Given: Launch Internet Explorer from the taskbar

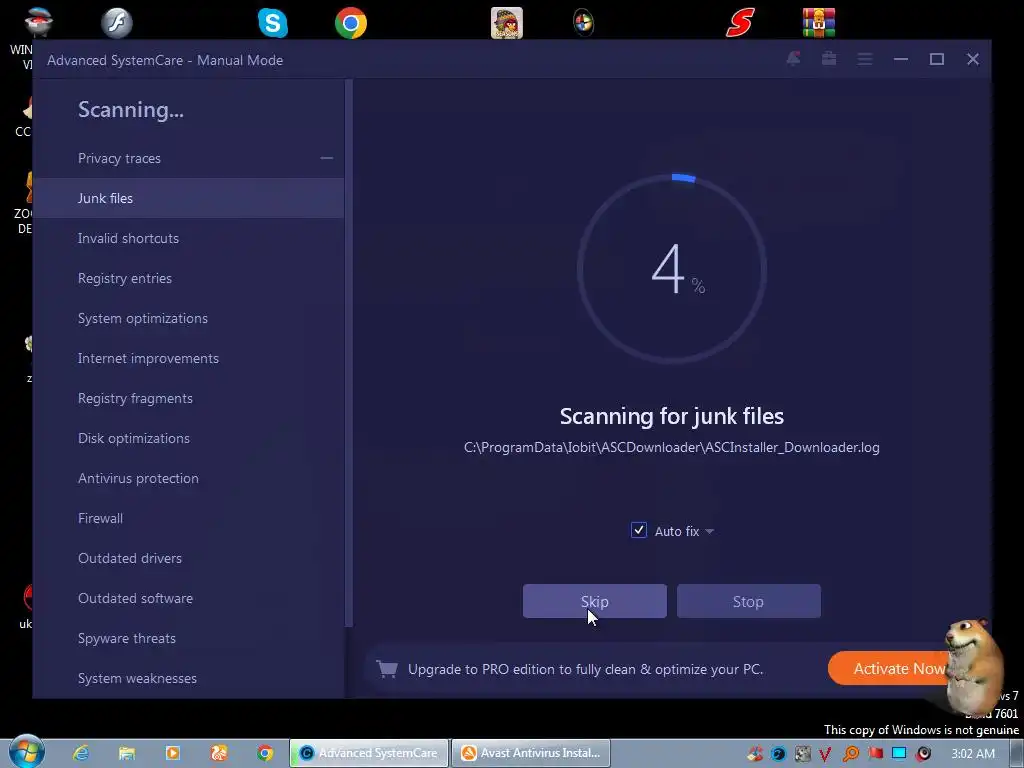Looking at the screenshot, I should click(x=81, y=753).
